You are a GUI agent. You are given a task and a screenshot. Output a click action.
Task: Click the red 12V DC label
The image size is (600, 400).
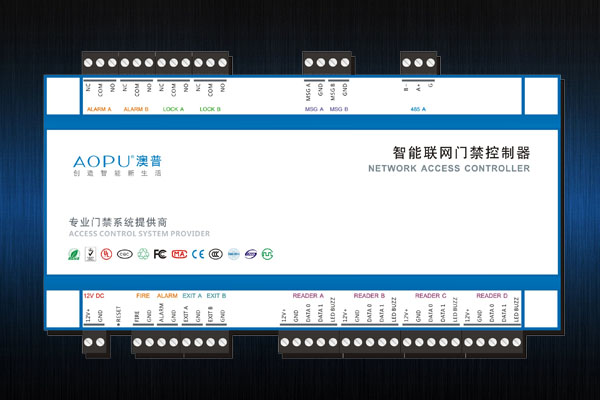tap(94, 296)
